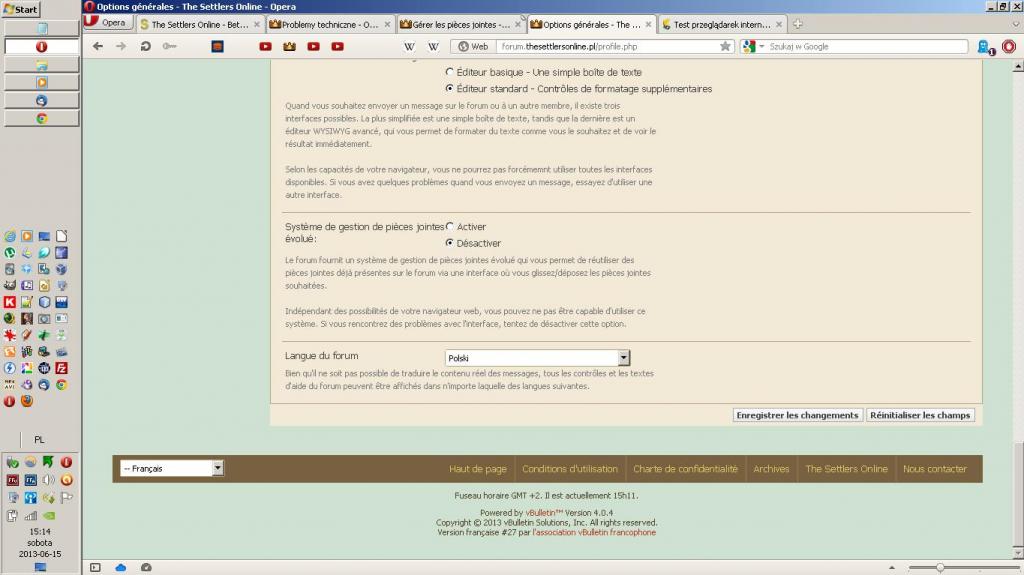This screenshot has width=1024, height=575.
Task: Click the Chrome taskbar button
Action: (x=42, y=118)
